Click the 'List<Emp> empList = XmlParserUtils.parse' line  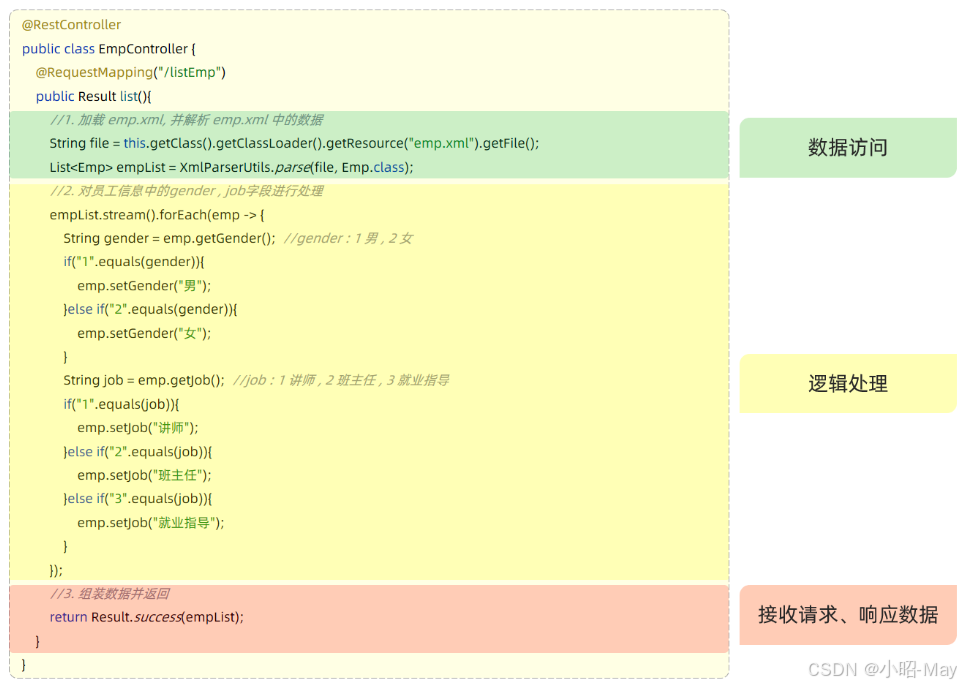click(231, 167)
